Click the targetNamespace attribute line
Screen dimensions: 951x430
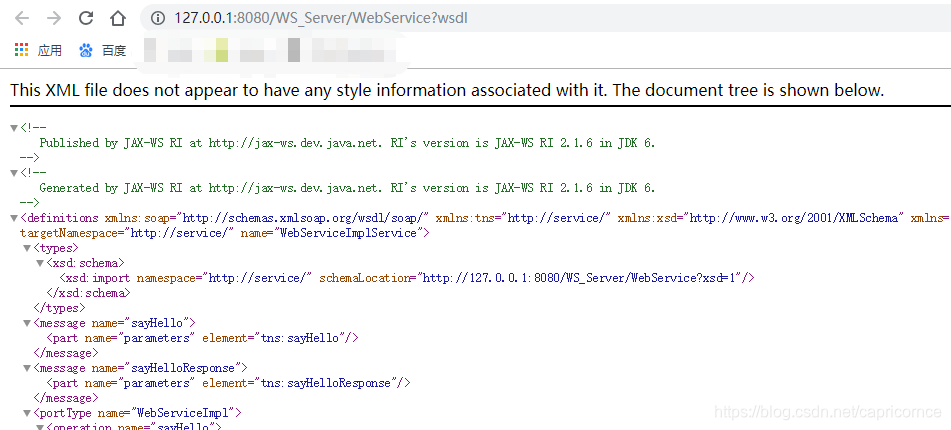225,233
